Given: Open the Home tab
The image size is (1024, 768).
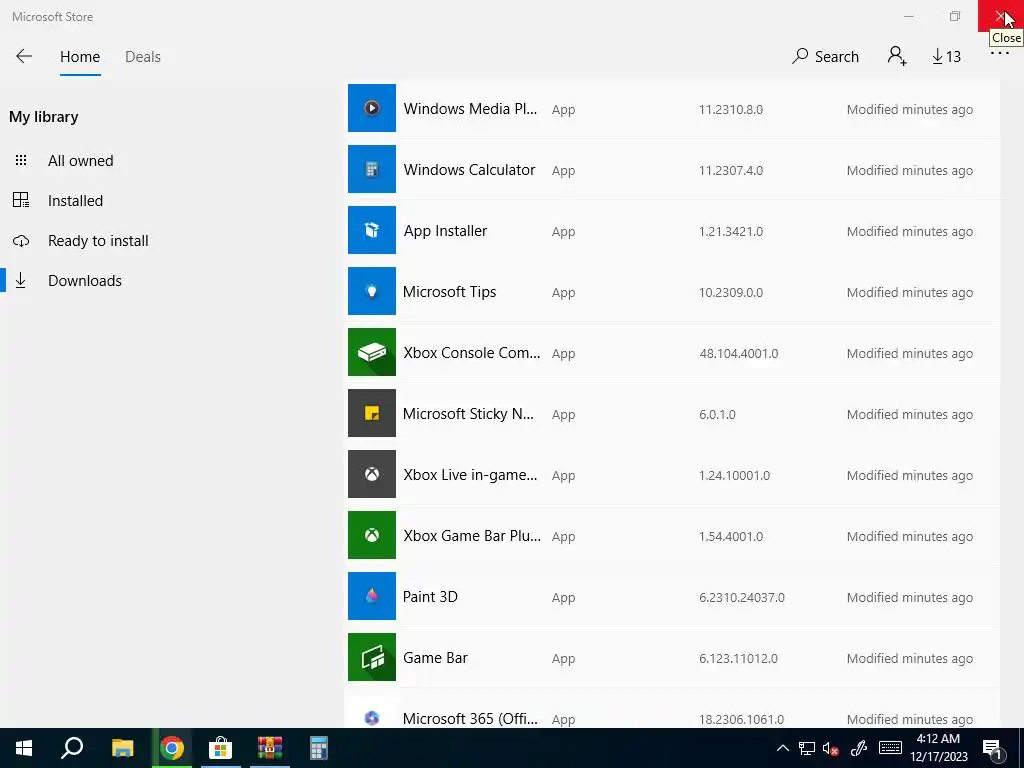Looking at the screenshot, I should click(x=80, y=57).
